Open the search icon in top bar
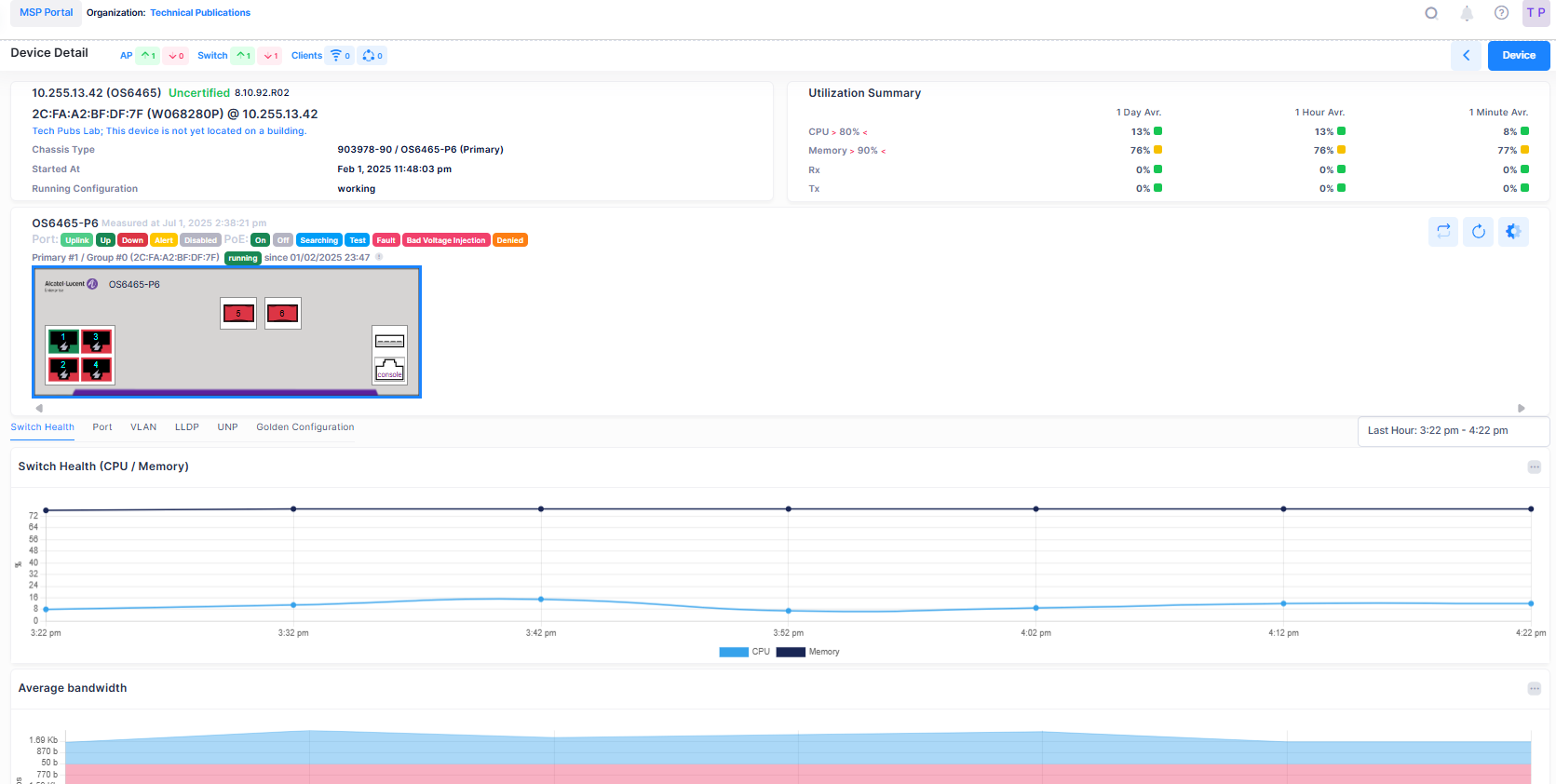1556x784 pixels. 1431,13
